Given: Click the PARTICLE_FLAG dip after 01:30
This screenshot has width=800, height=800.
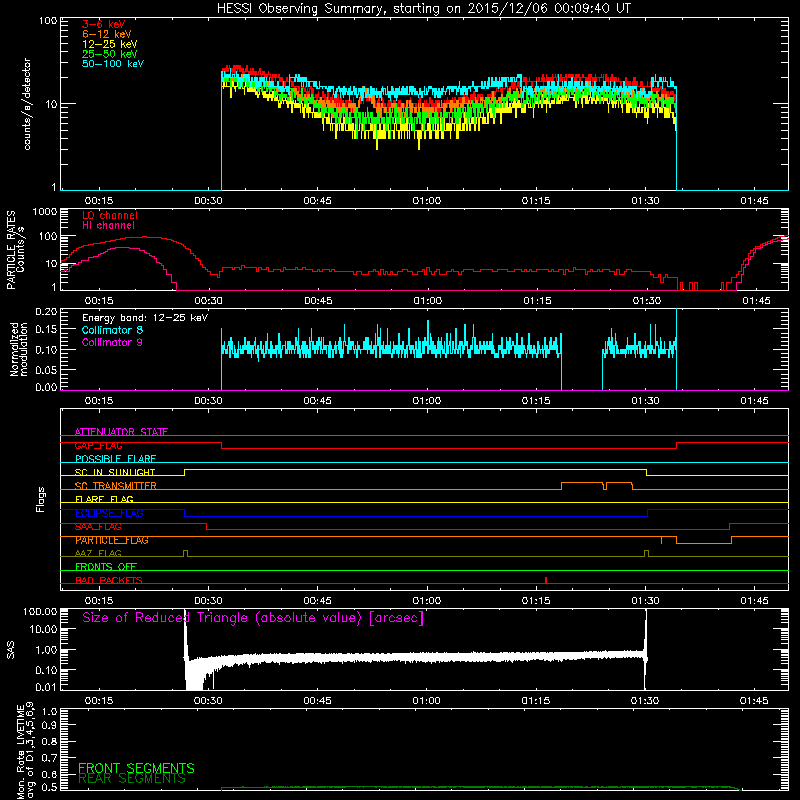Looking at the screenshot, I should (x=704, y=543).
